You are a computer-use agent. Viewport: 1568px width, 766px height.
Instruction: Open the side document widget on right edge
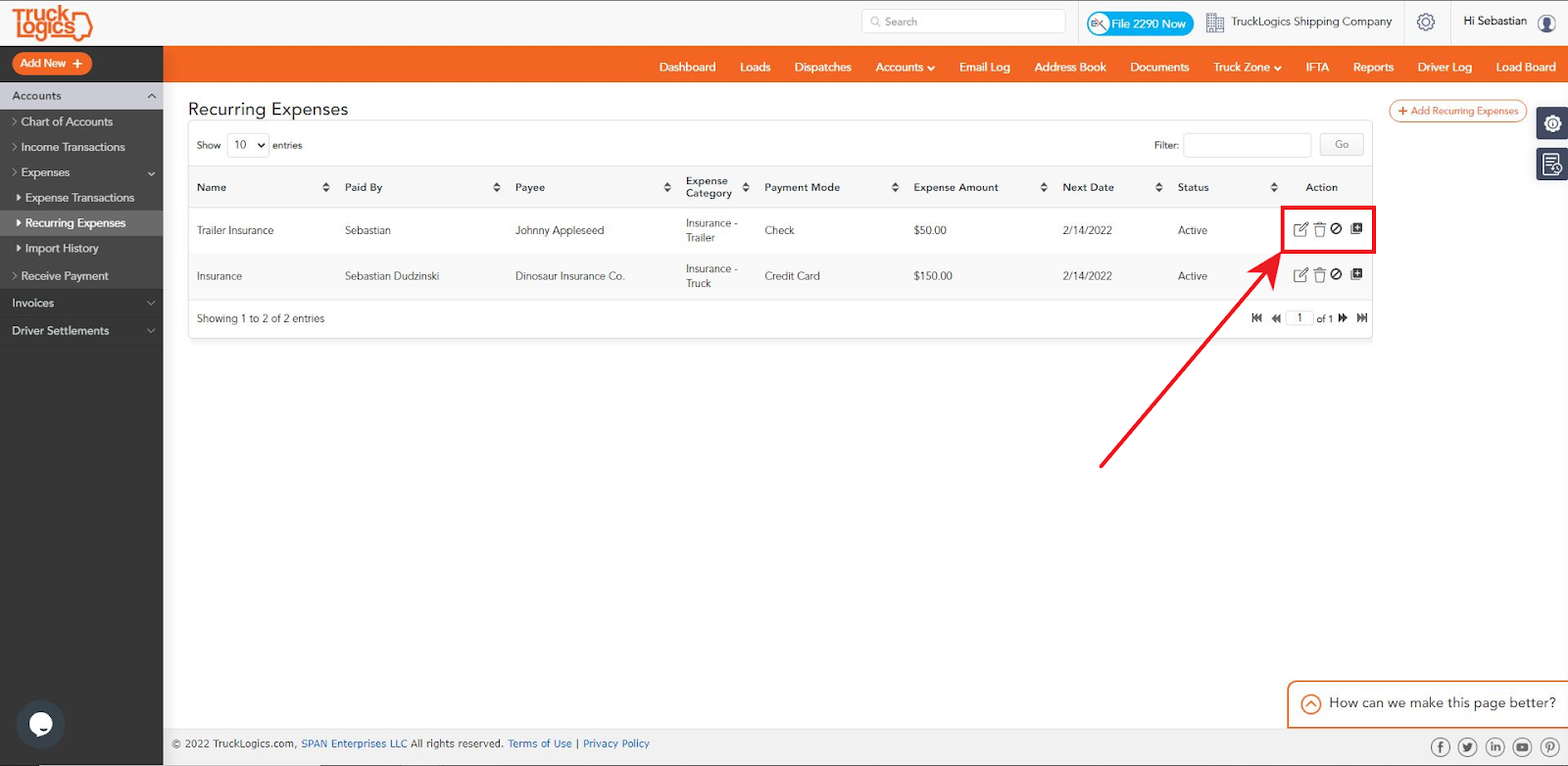pos(1552,165)
